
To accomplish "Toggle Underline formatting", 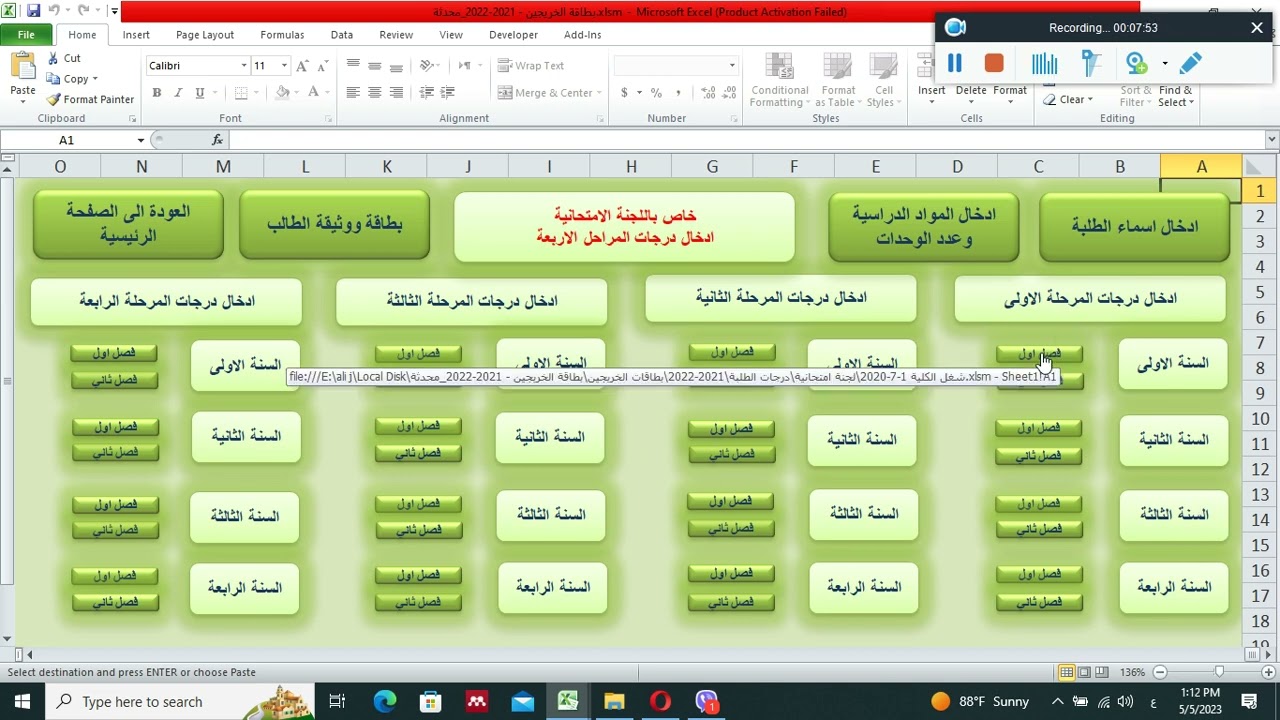I will tap(200, 92).
